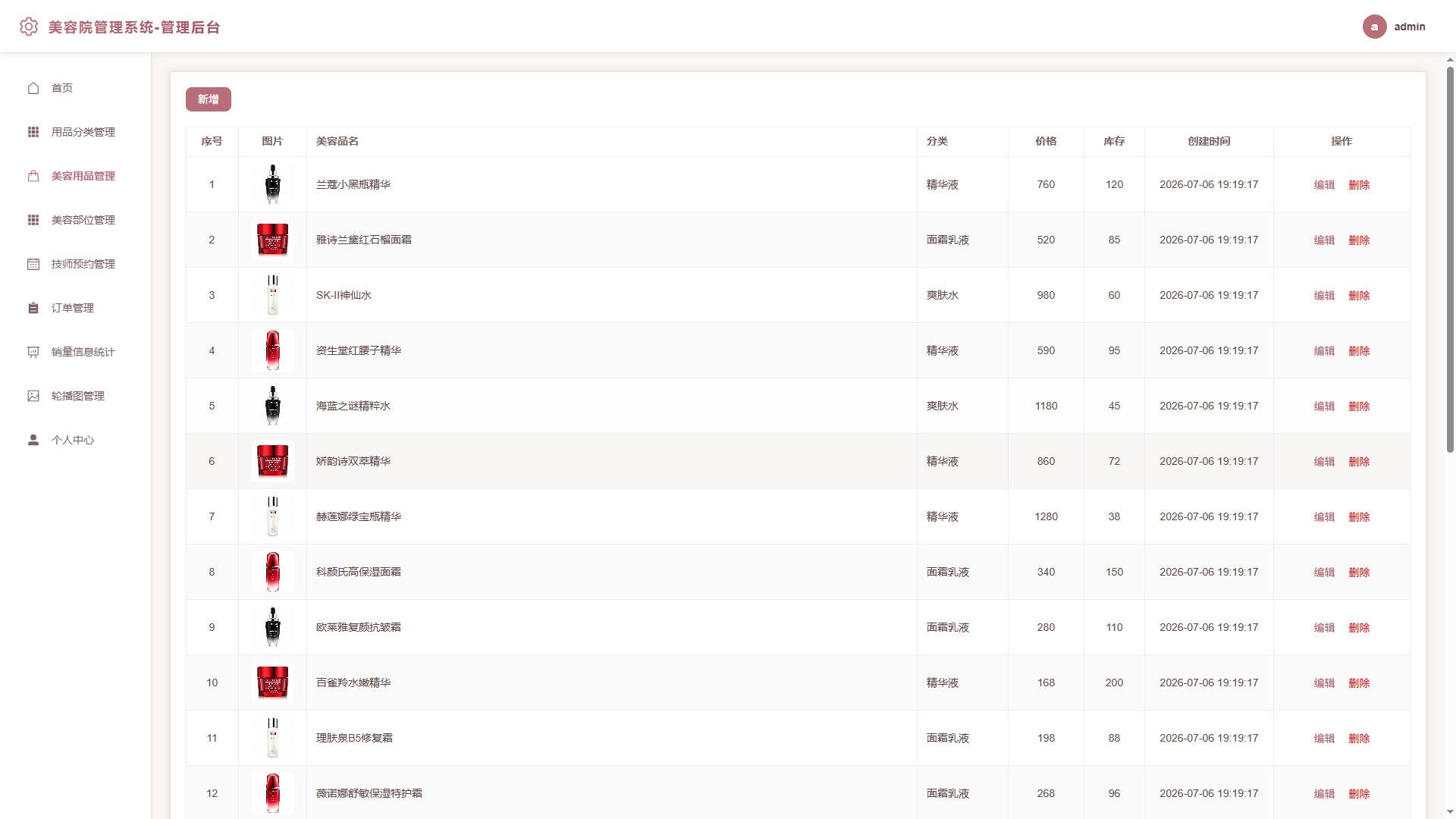The height and width of the screenshot is (819, 1456).
Task: Click the SK-II神仙水 product image
Action: tap(273, 295)
